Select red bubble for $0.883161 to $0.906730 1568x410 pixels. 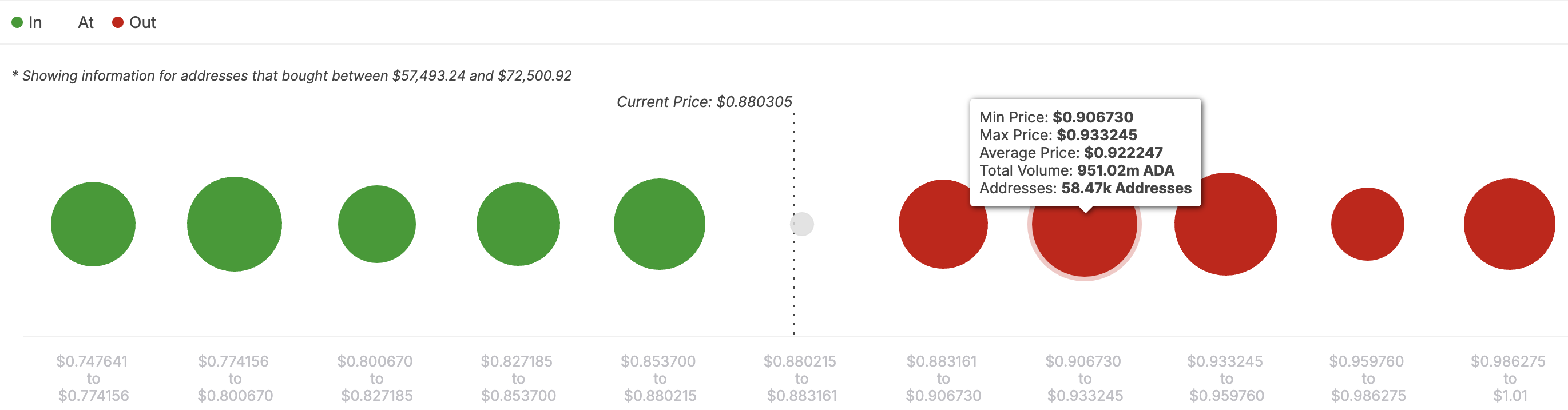[943, 224]
